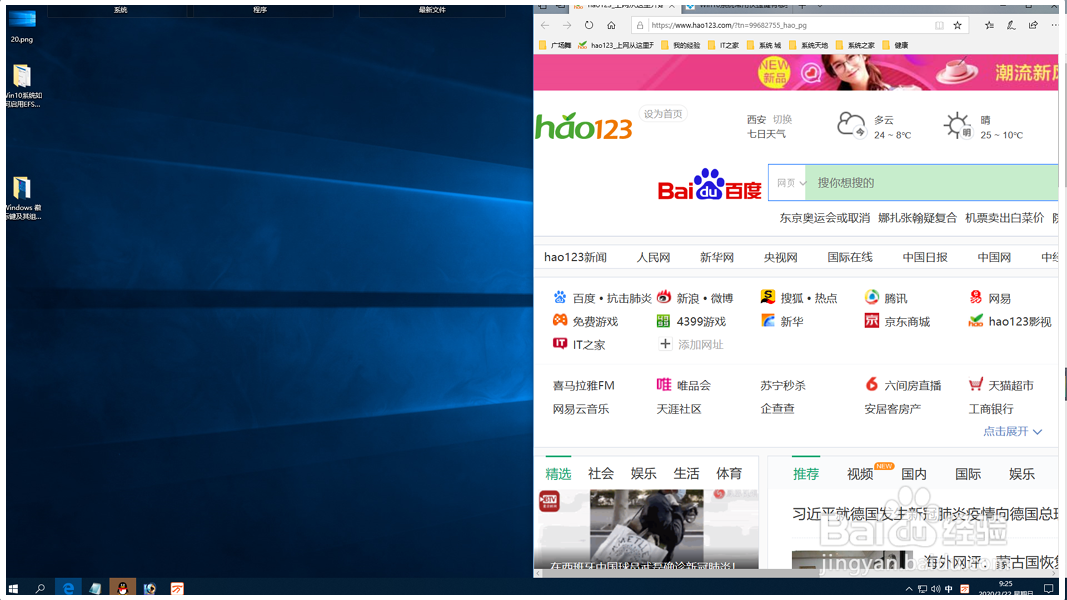The width and height of the screenshot is (1067, 600).
Task: Refresh the hao123 page
Action: click(589, 25)
